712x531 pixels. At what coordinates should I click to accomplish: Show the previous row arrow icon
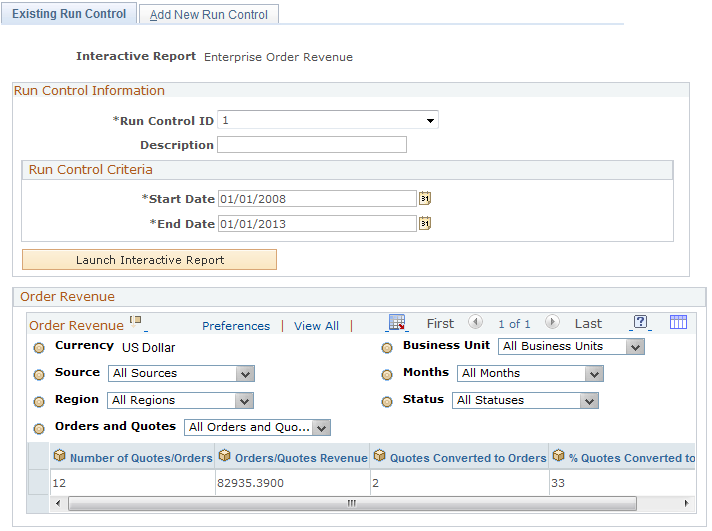(475, 323)
